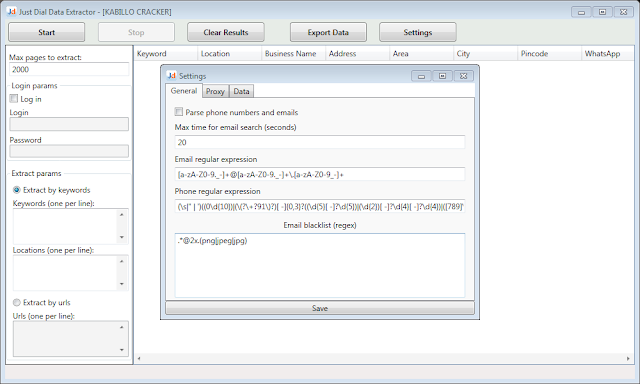The width and height of the screenshot is (640, 384).
Task: Click the Jd icon in main window title
Action: tap(12, 11)
